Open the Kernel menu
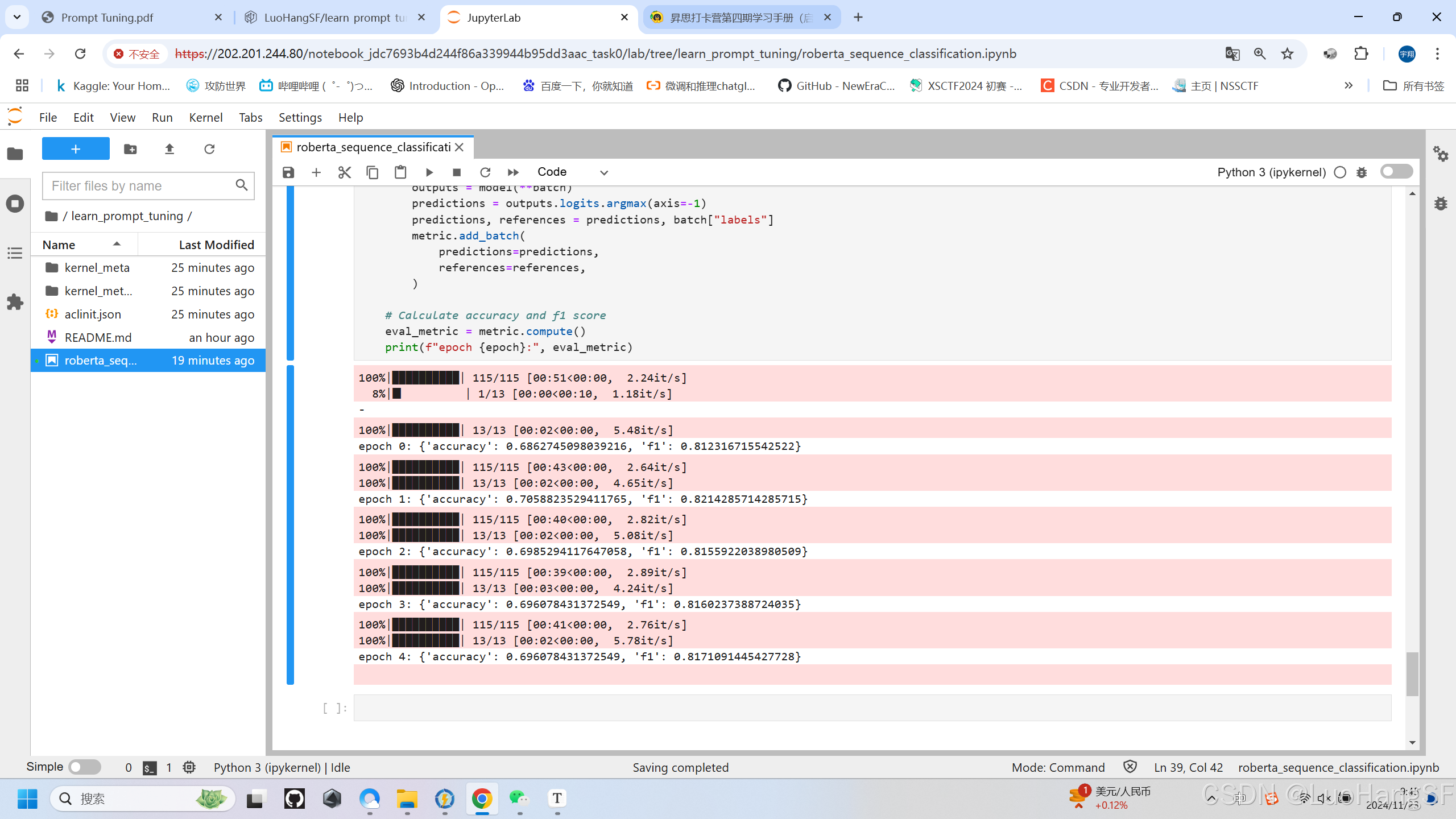 click(205, 117)
